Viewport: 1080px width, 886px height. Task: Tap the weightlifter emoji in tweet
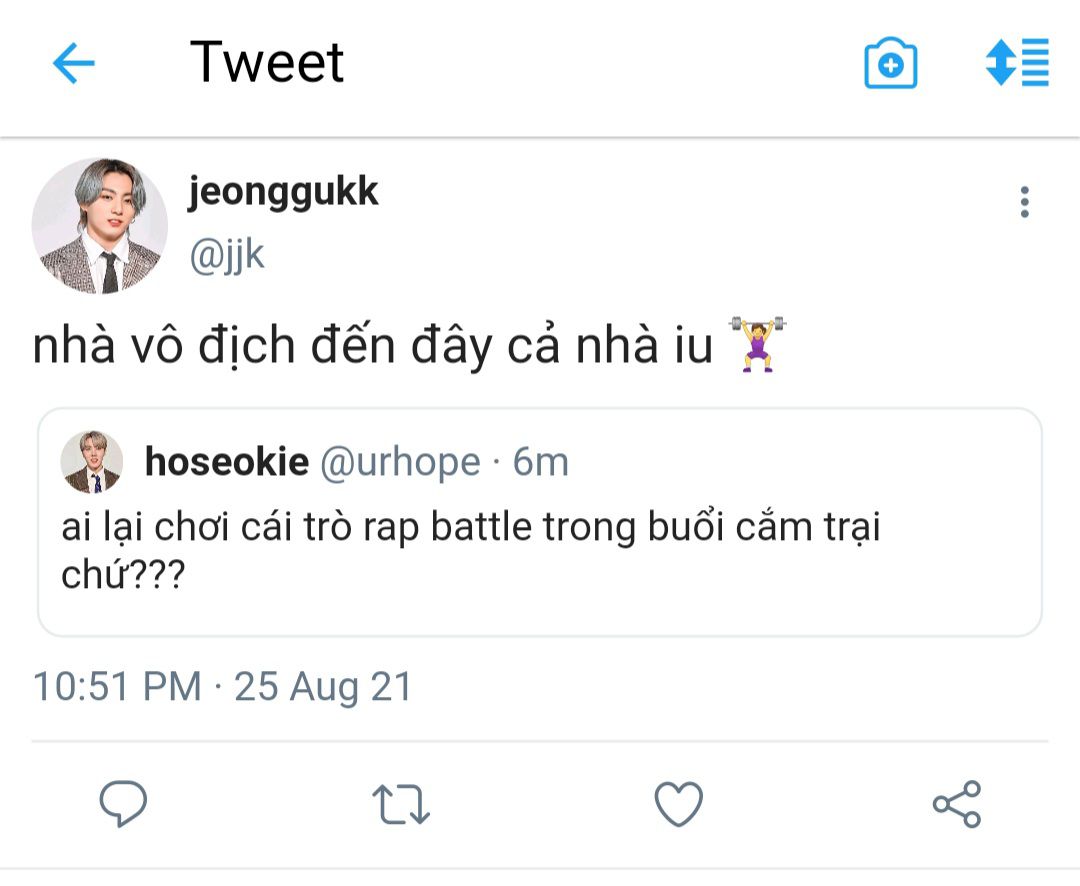point(758,344)
